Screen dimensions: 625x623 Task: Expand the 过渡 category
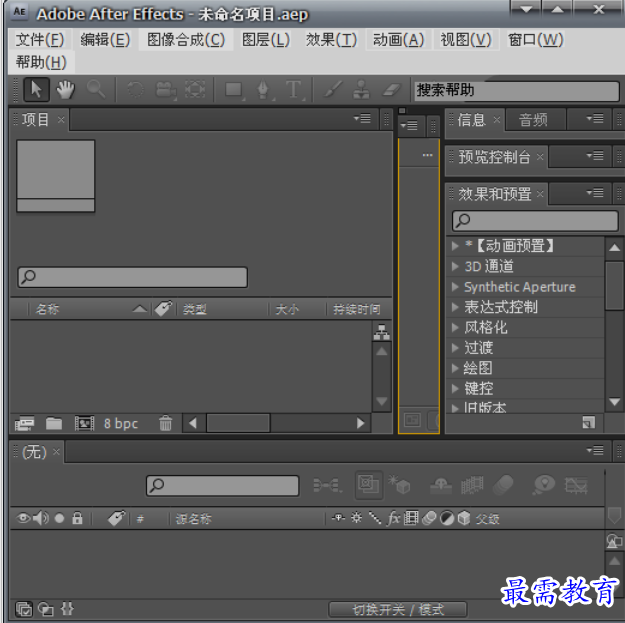click(x=455, y=348)
